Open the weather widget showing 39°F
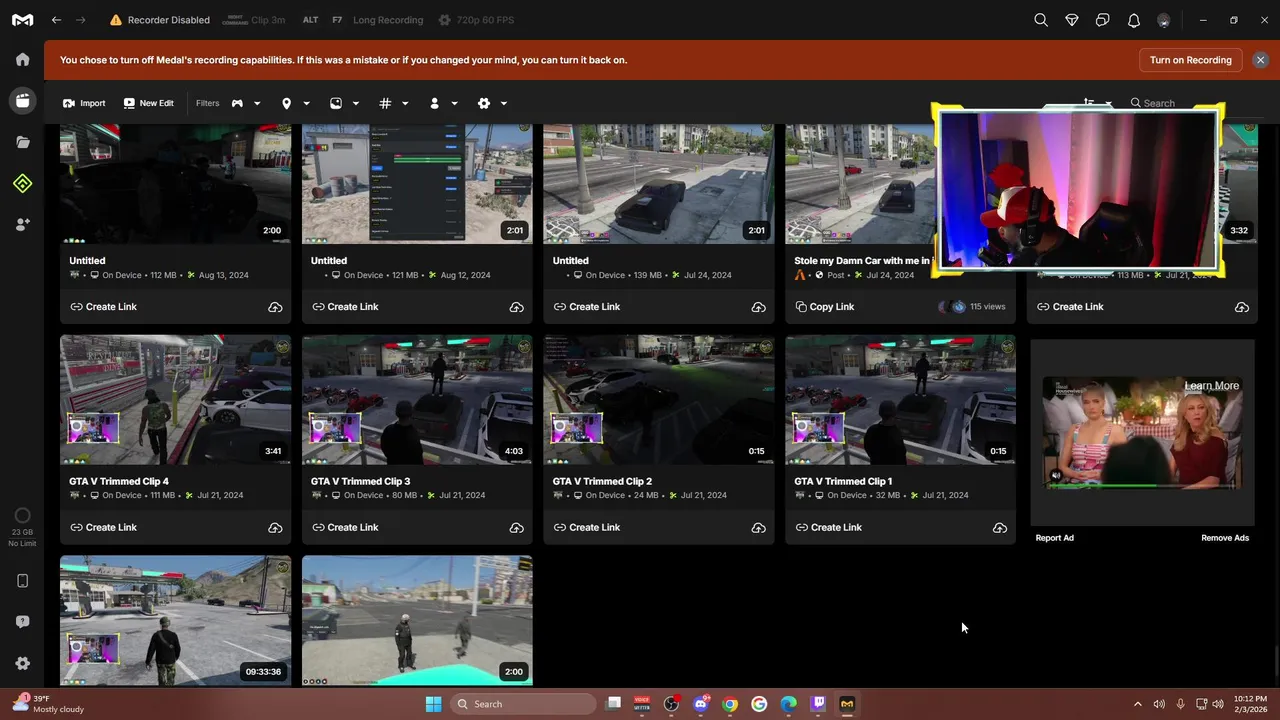 (x=48, y=704)
